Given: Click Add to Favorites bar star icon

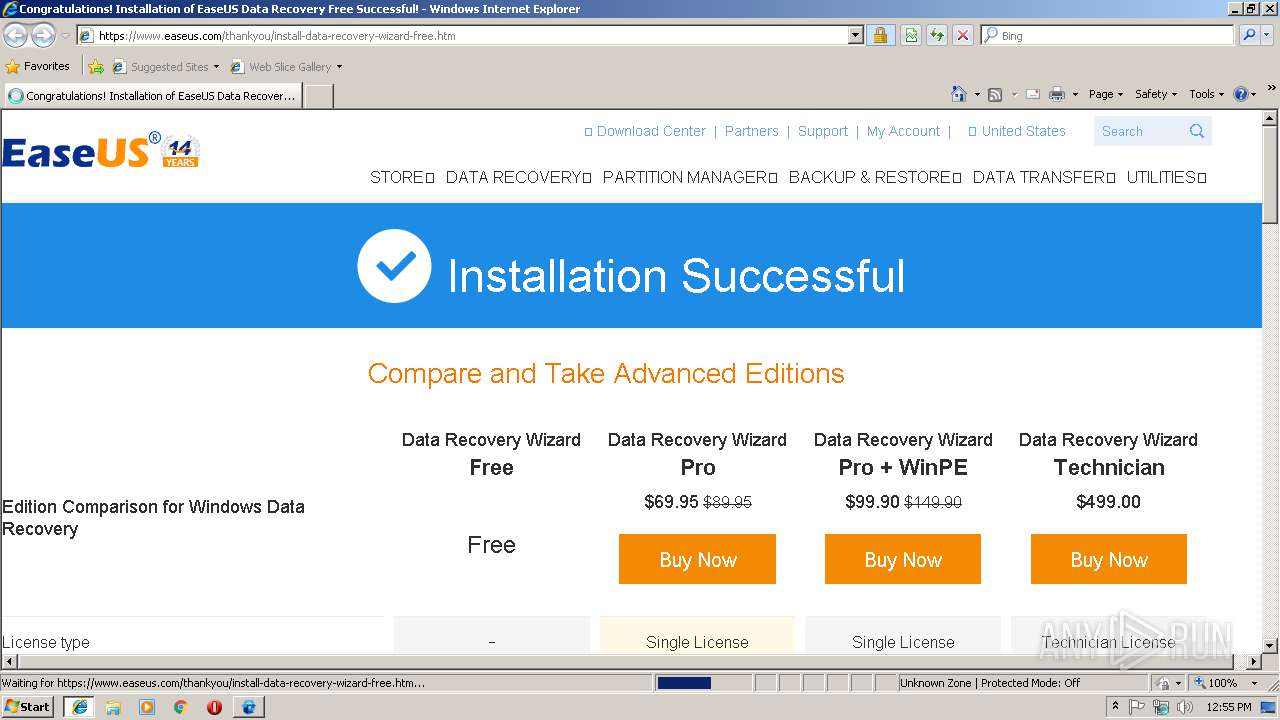Looking at the screenshot, I should [x=95, y=67].
